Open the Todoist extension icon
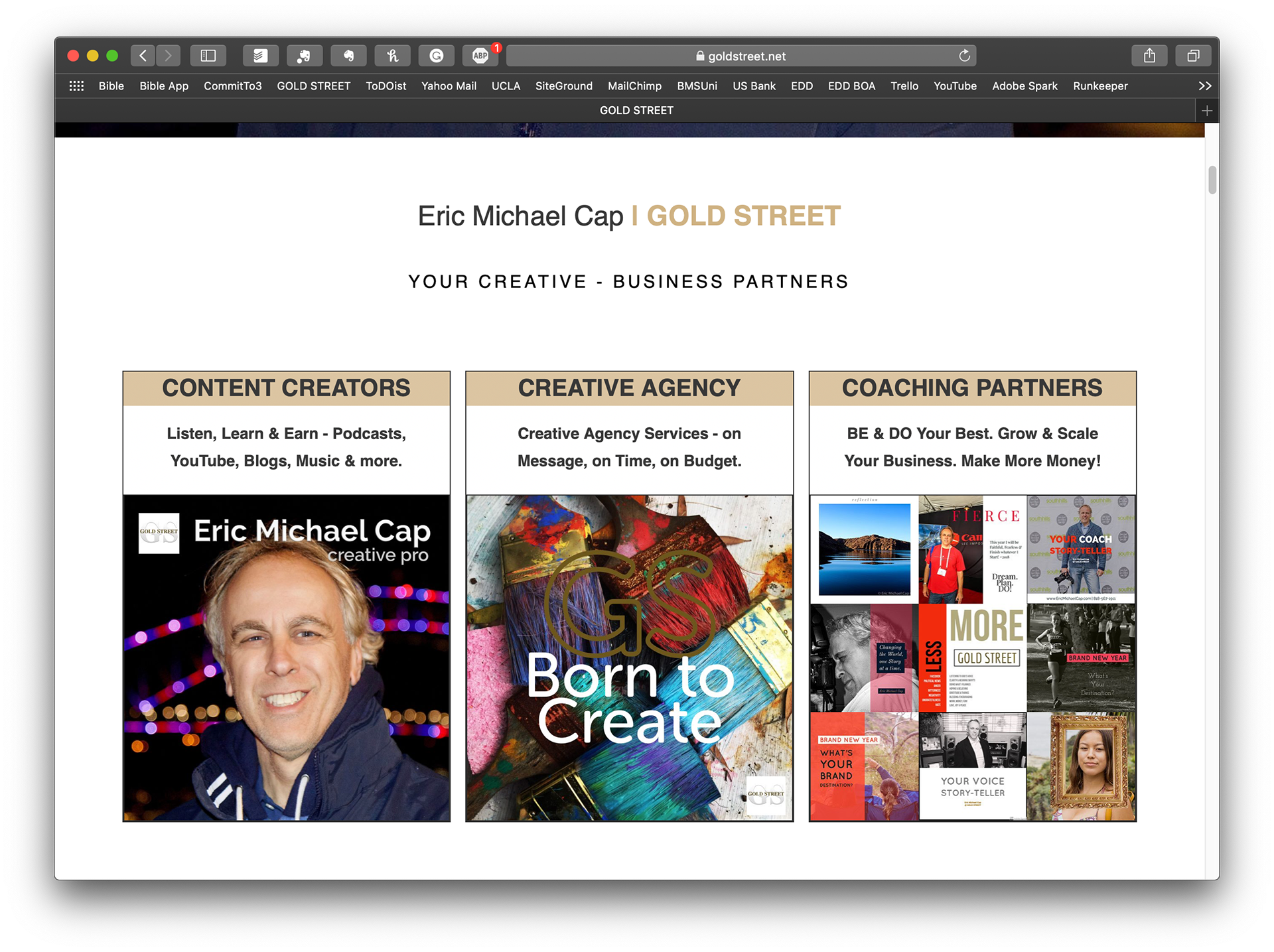The height and width of the screenshot is (952, 1274). [x=260, y=56]
